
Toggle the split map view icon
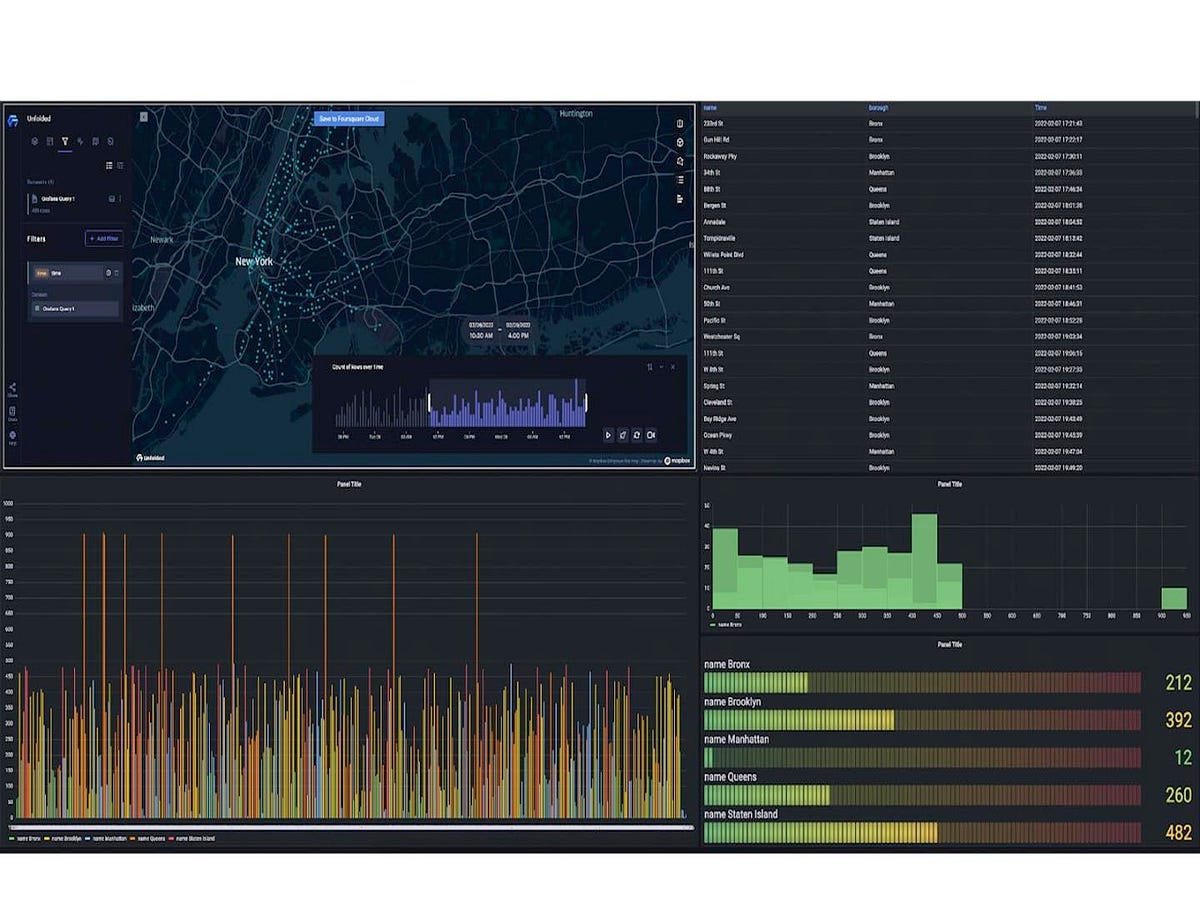tap(680, 124)
